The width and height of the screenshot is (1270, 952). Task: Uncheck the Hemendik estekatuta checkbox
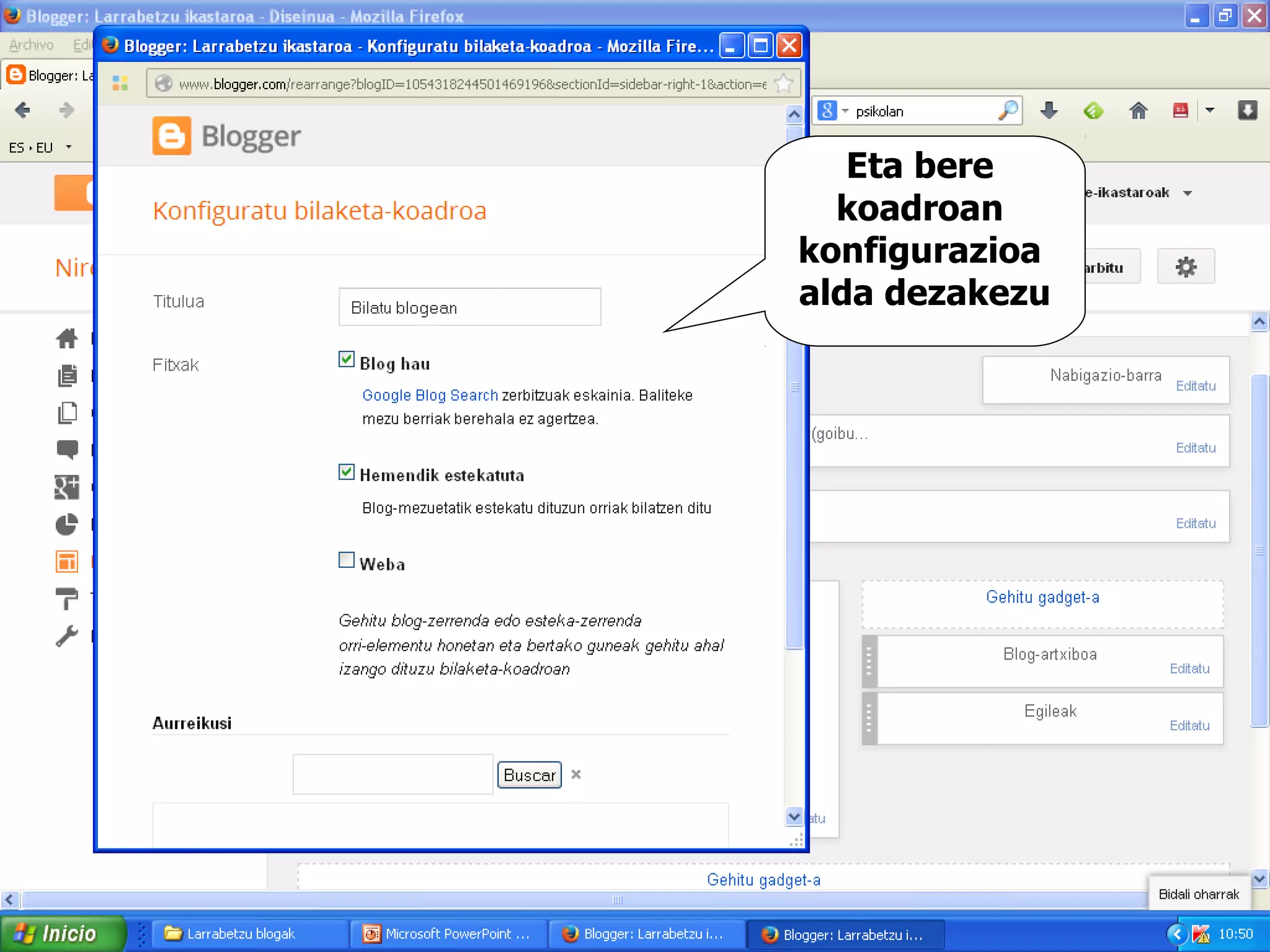pyautogui.click(x=346, y=472)
